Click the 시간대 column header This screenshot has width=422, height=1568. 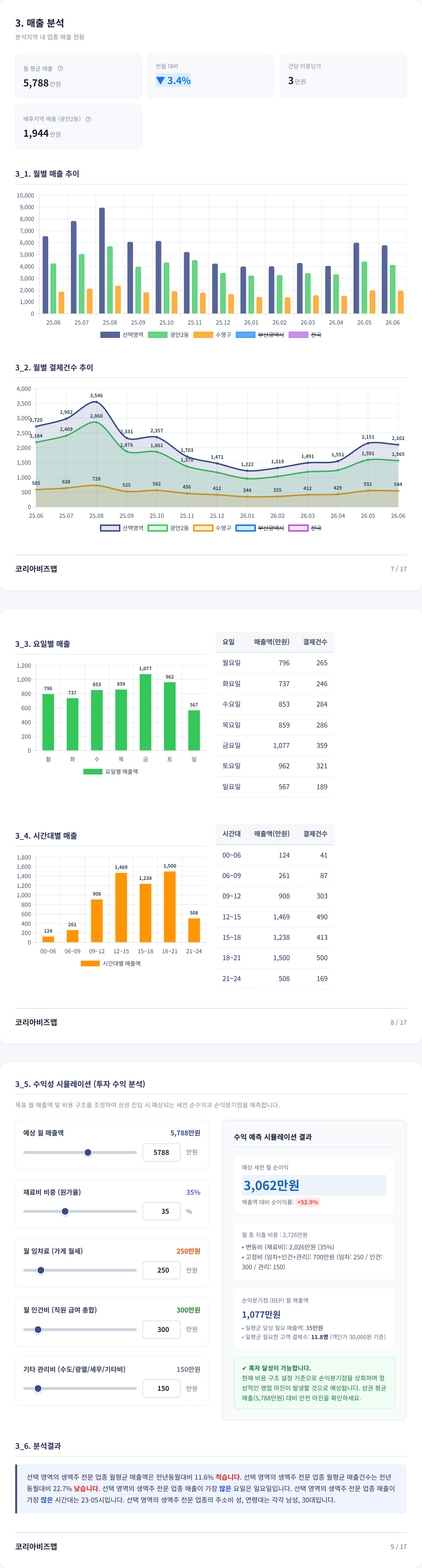click(231, 833)
